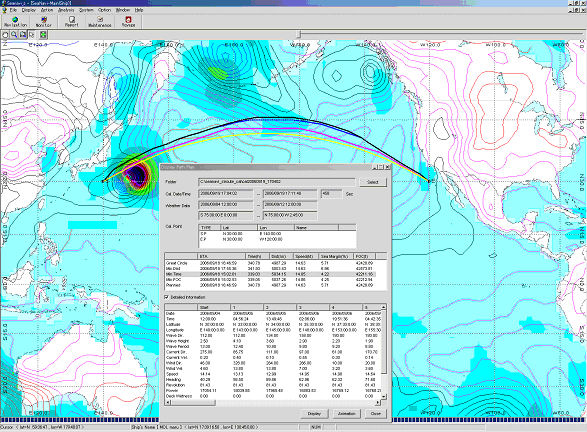The height and width of the screenshot is (432, 587).
Task: Click horizontal scrollbar of detailed table
Action: [272, 403]
